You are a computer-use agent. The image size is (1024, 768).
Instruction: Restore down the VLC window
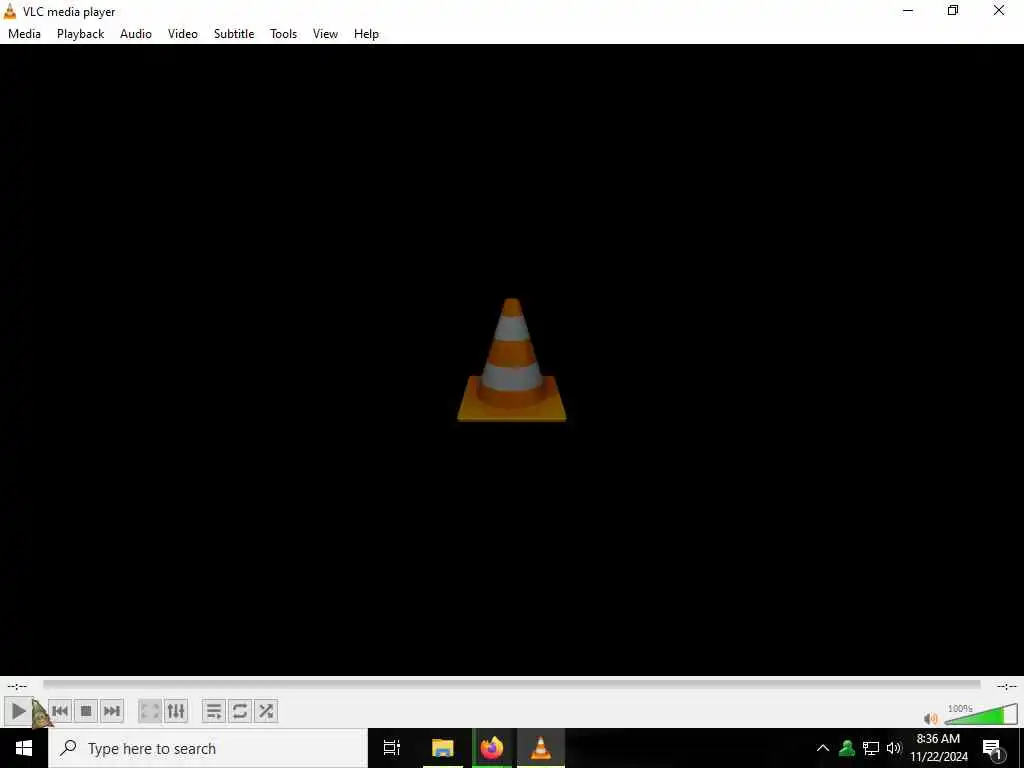pyautogui.click(x=953, y=10)
